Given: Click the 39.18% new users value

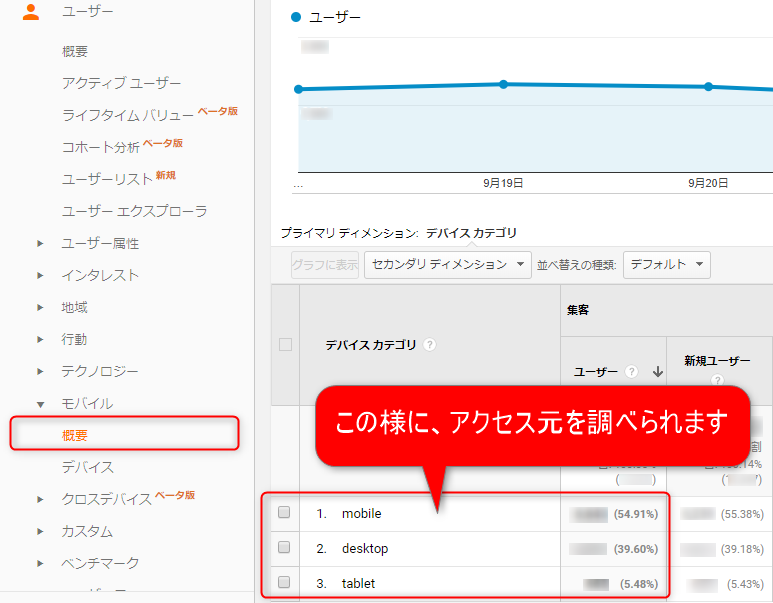Looking at the screenshot, I should (x=742, y=549).
